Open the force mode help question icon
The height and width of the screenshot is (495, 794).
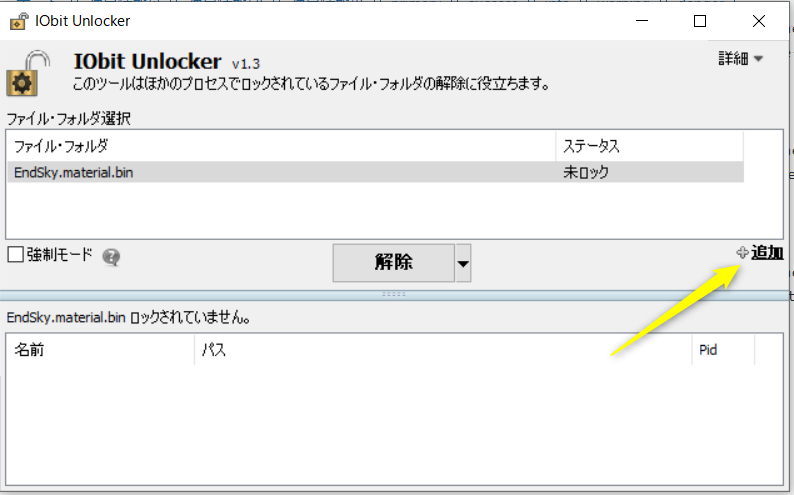coord(111,257)
